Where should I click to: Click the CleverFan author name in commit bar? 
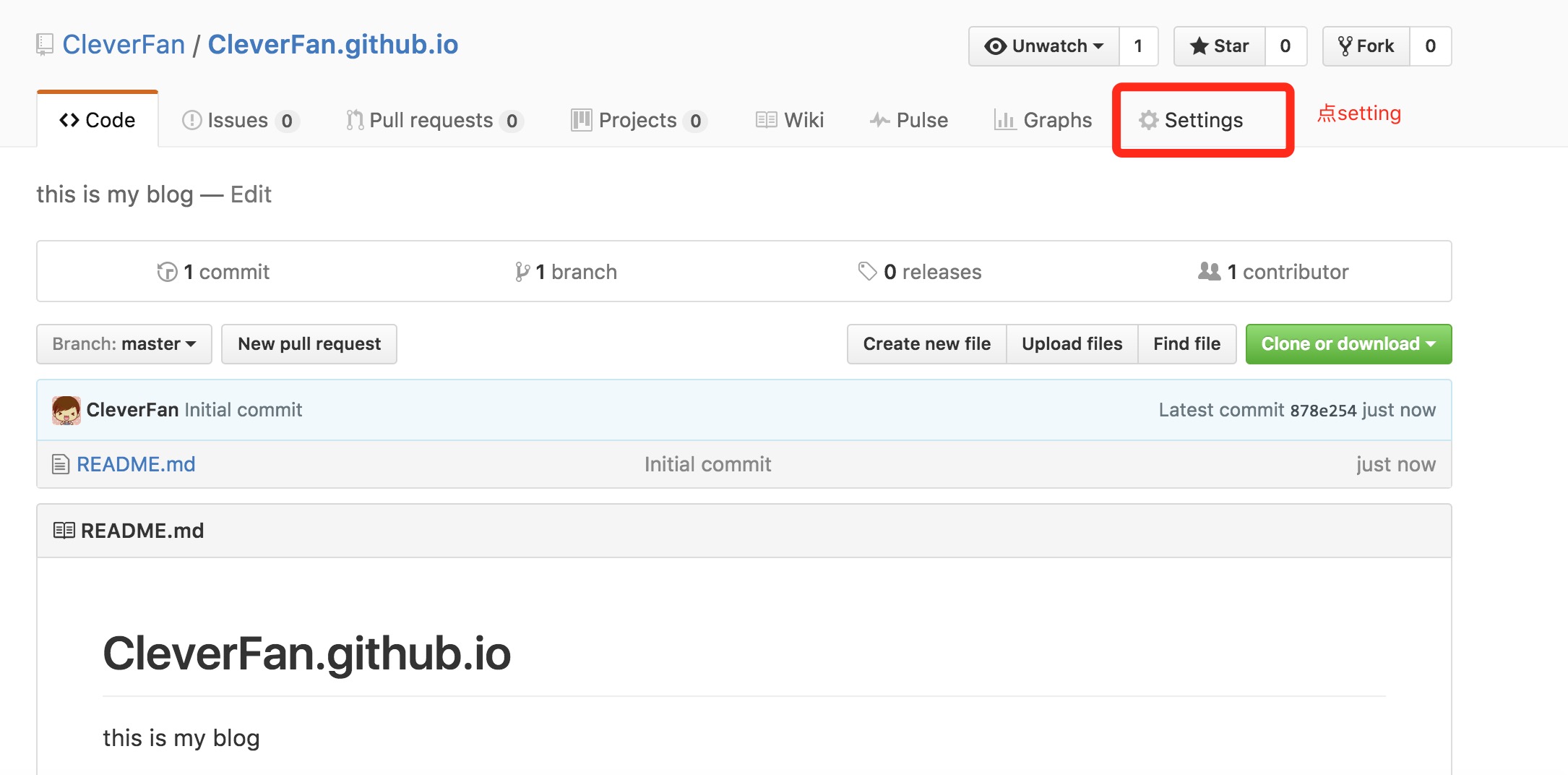132,410
